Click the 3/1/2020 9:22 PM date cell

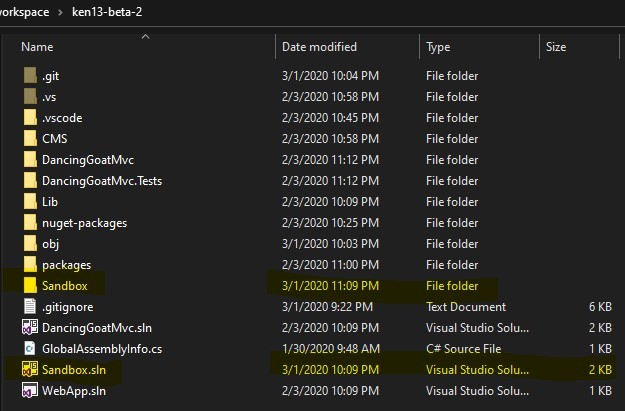coord(327,307)
